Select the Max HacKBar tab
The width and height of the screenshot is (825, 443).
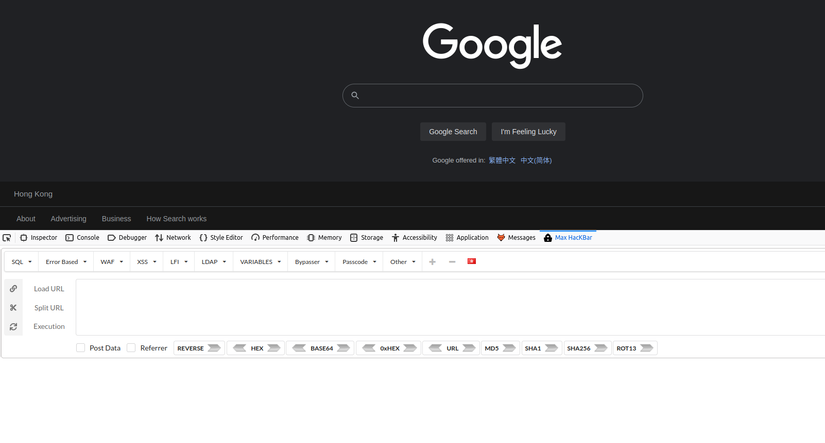click(568, 238)
